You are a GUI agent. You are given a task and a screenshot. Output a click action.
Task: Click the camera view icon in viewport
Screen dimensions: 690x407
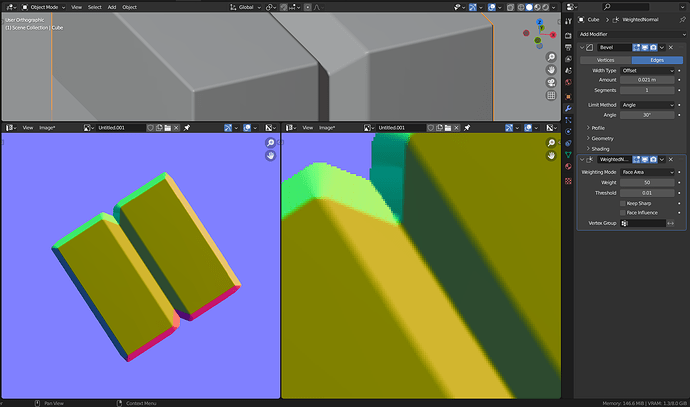551,83
